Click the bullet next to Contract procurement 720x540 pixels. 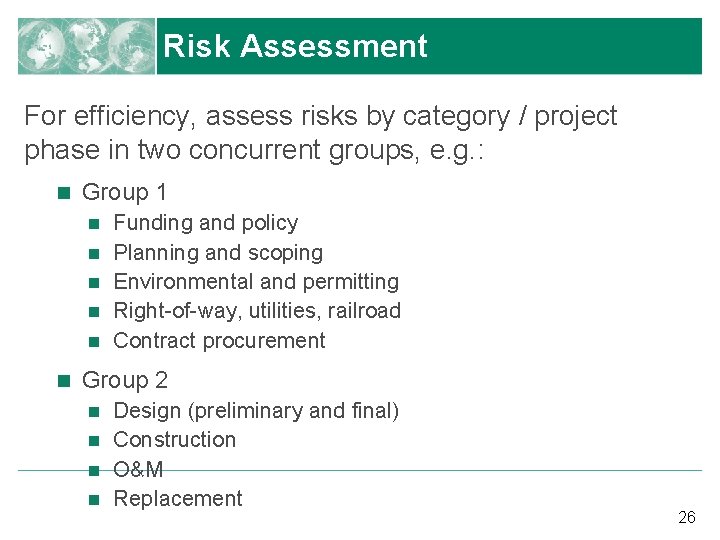[x=94, y=342]
